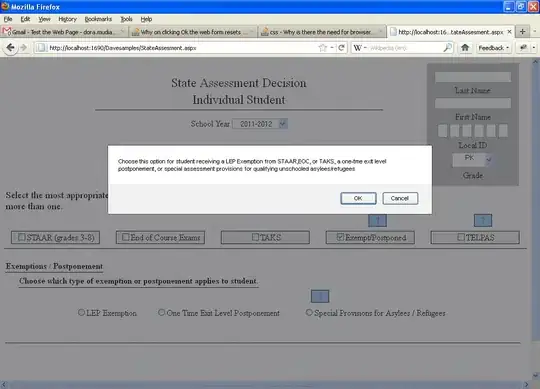The image size is (540, 389).
Task: Click the Firefox logo in title bar
Action: [x=5, y=6]
